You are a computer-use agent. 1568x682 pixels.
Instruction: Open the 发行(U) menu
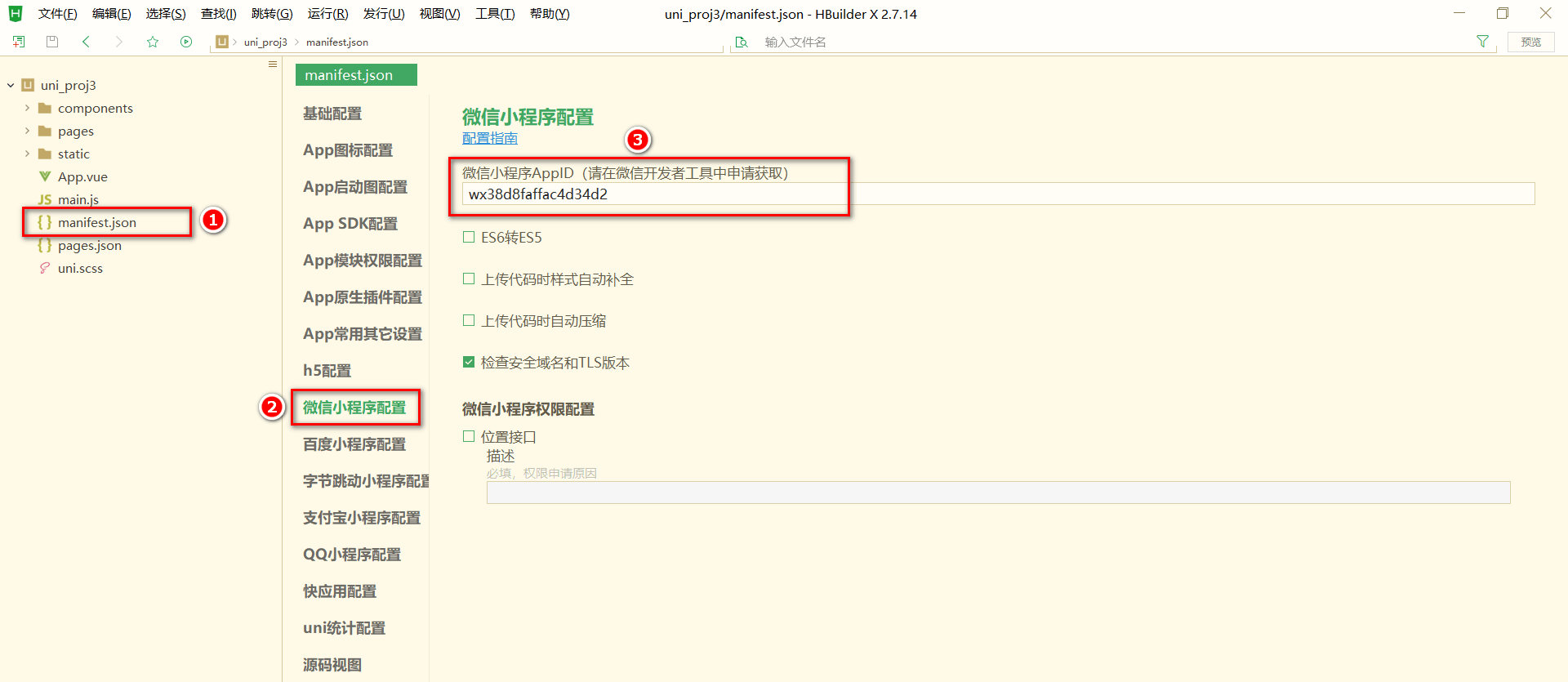point(384,14)
